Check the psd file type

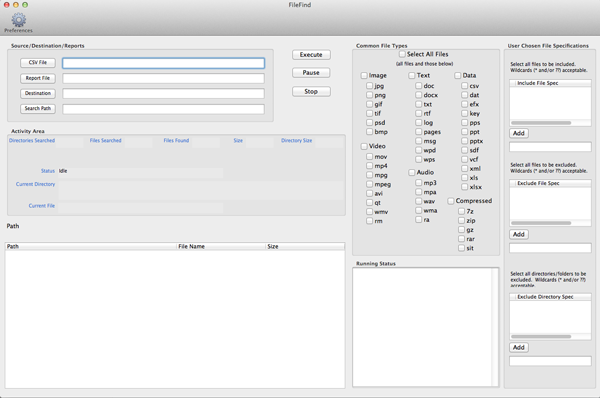pyautogui.click(x=370, y=122)
